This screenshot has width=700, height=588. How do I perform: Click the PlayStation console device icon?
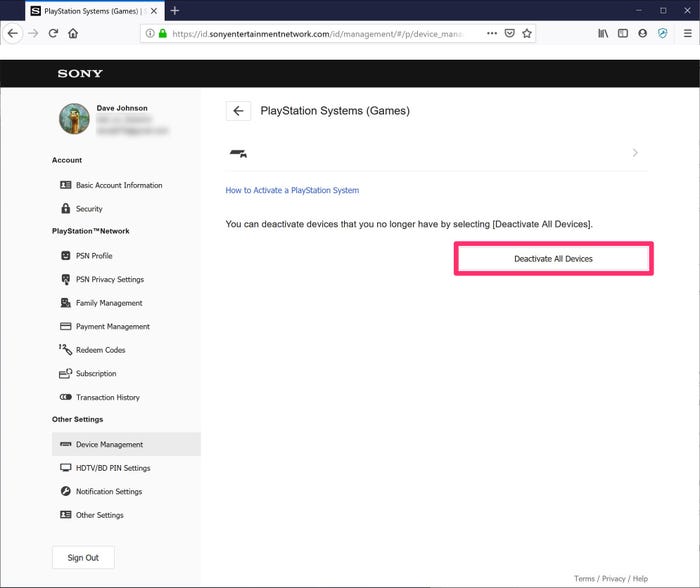(x=238, y=154)
